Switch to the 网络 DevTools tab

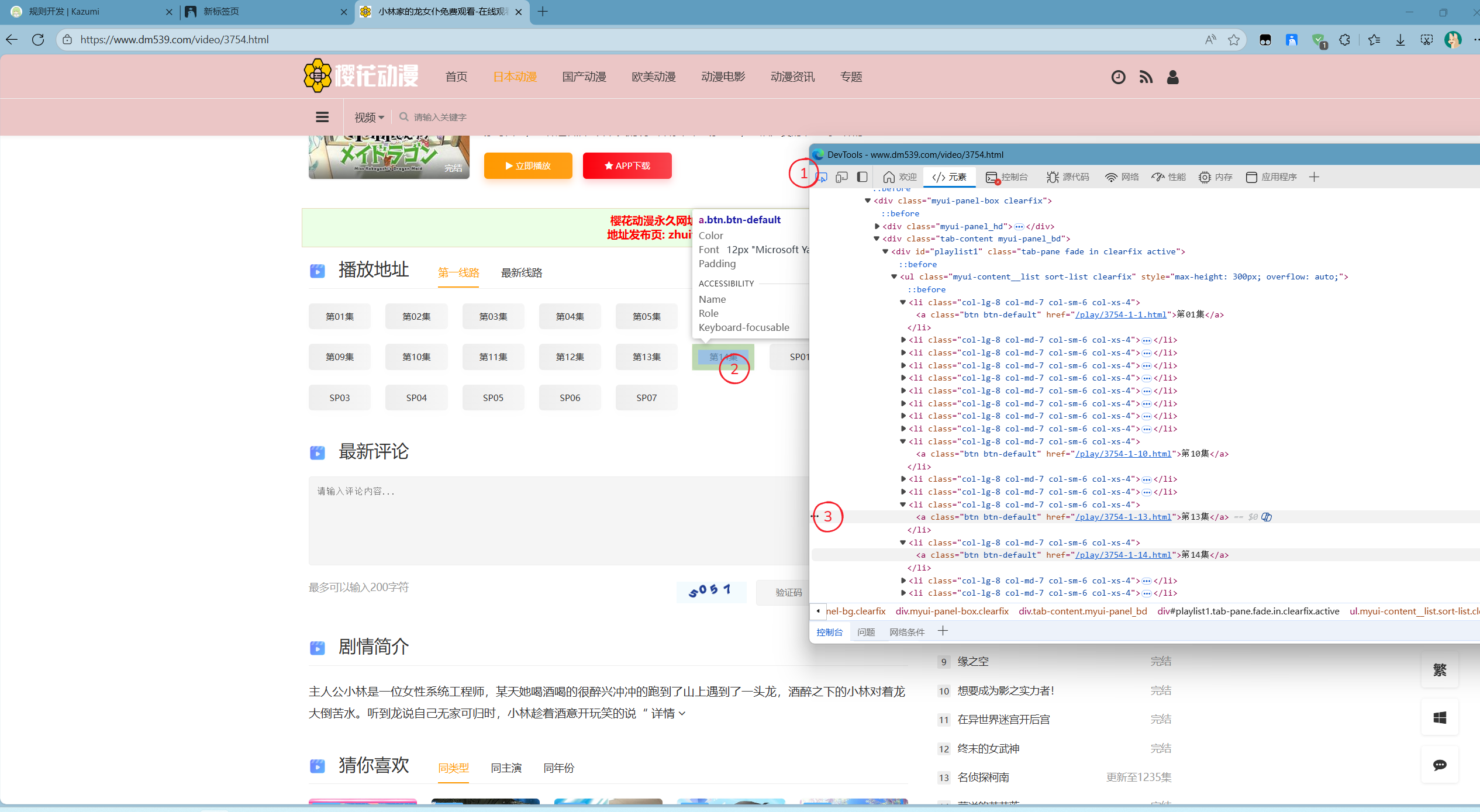pos(1122,177)
